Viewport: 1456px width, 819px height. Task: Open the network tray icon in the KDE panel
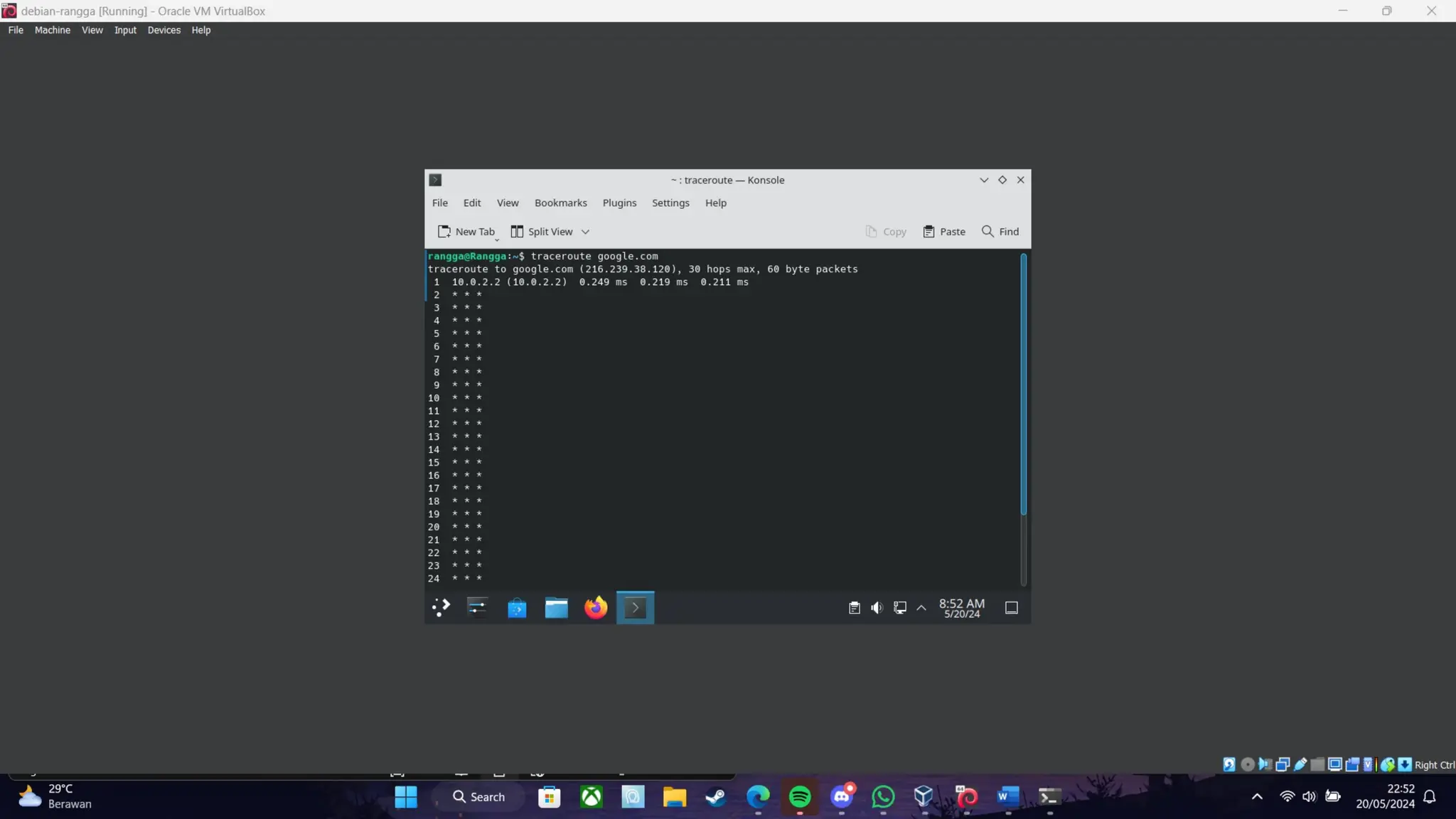(899, 608)
